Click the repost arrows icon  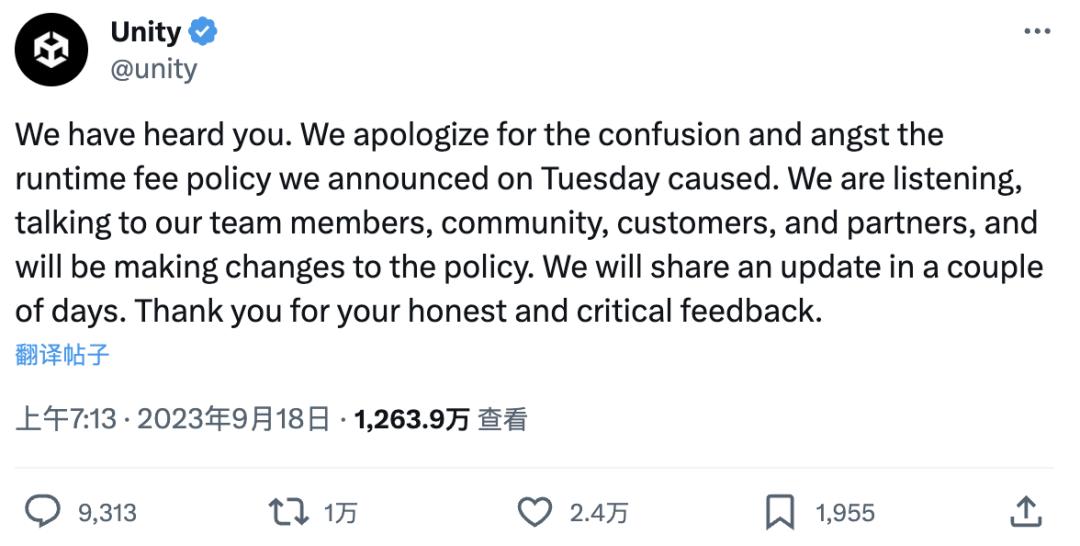point(288,513)
